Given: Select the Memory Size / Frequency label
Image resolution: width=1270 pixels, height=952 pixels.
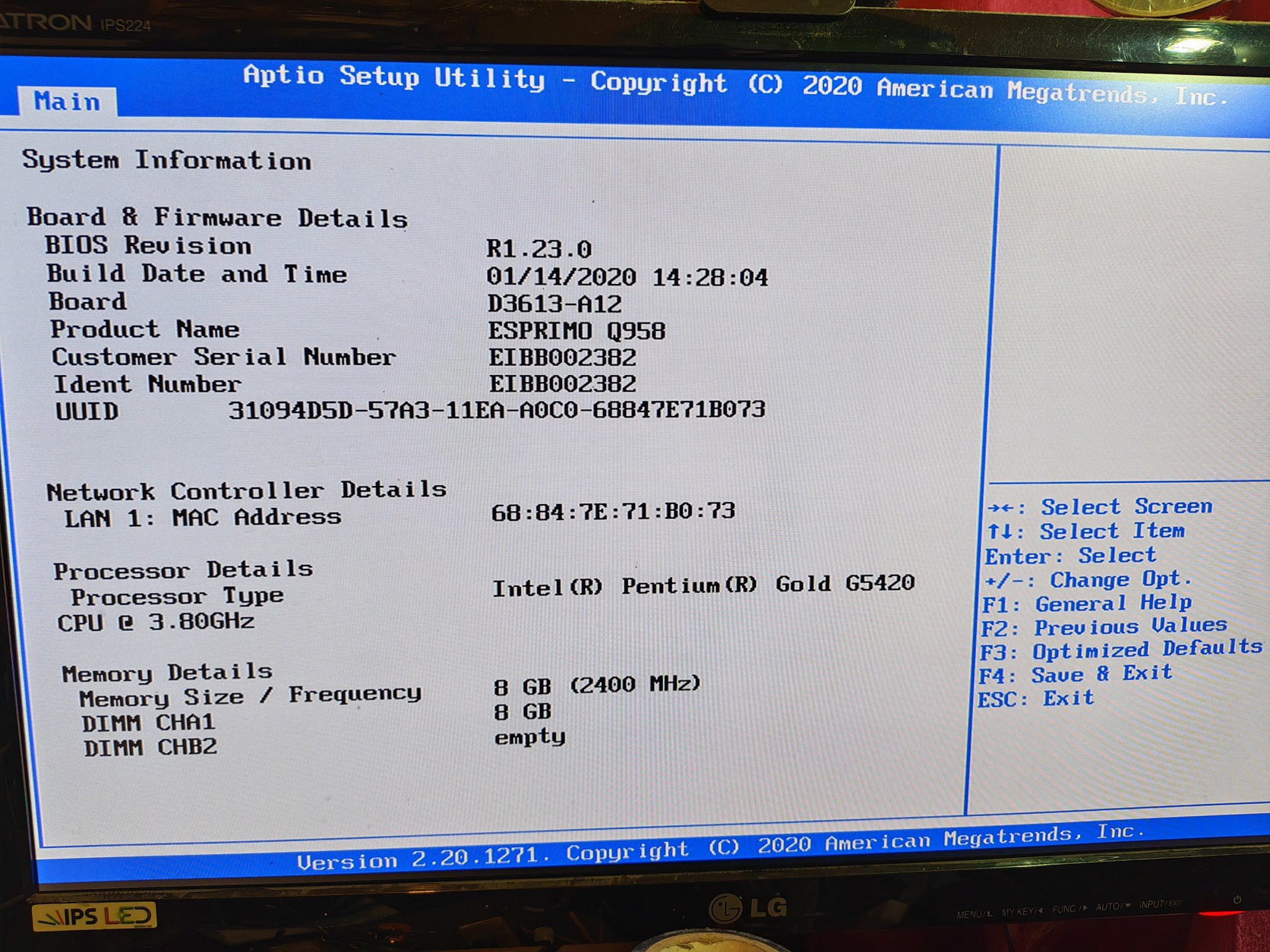Looking at the screenshot, I should click(x=251, y=696).
